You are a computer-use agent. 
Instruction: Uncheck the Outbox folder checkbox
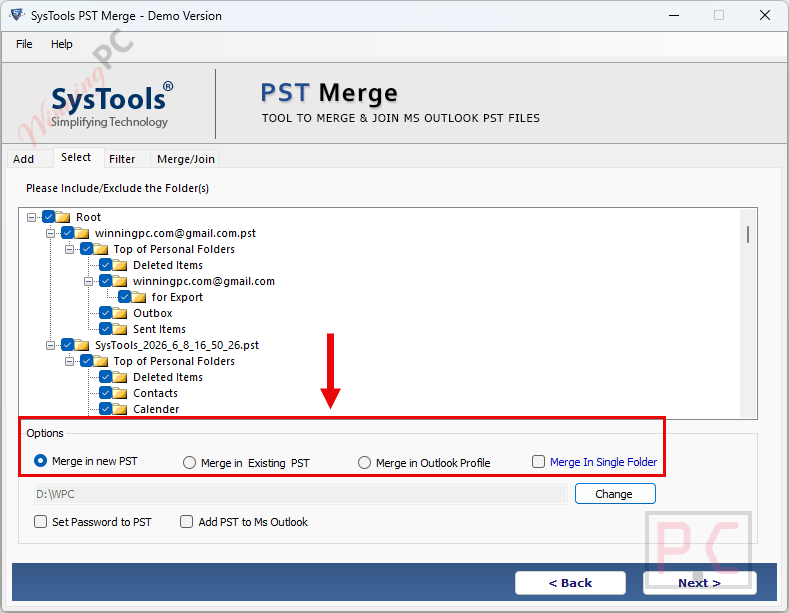[x=105, y=313]
